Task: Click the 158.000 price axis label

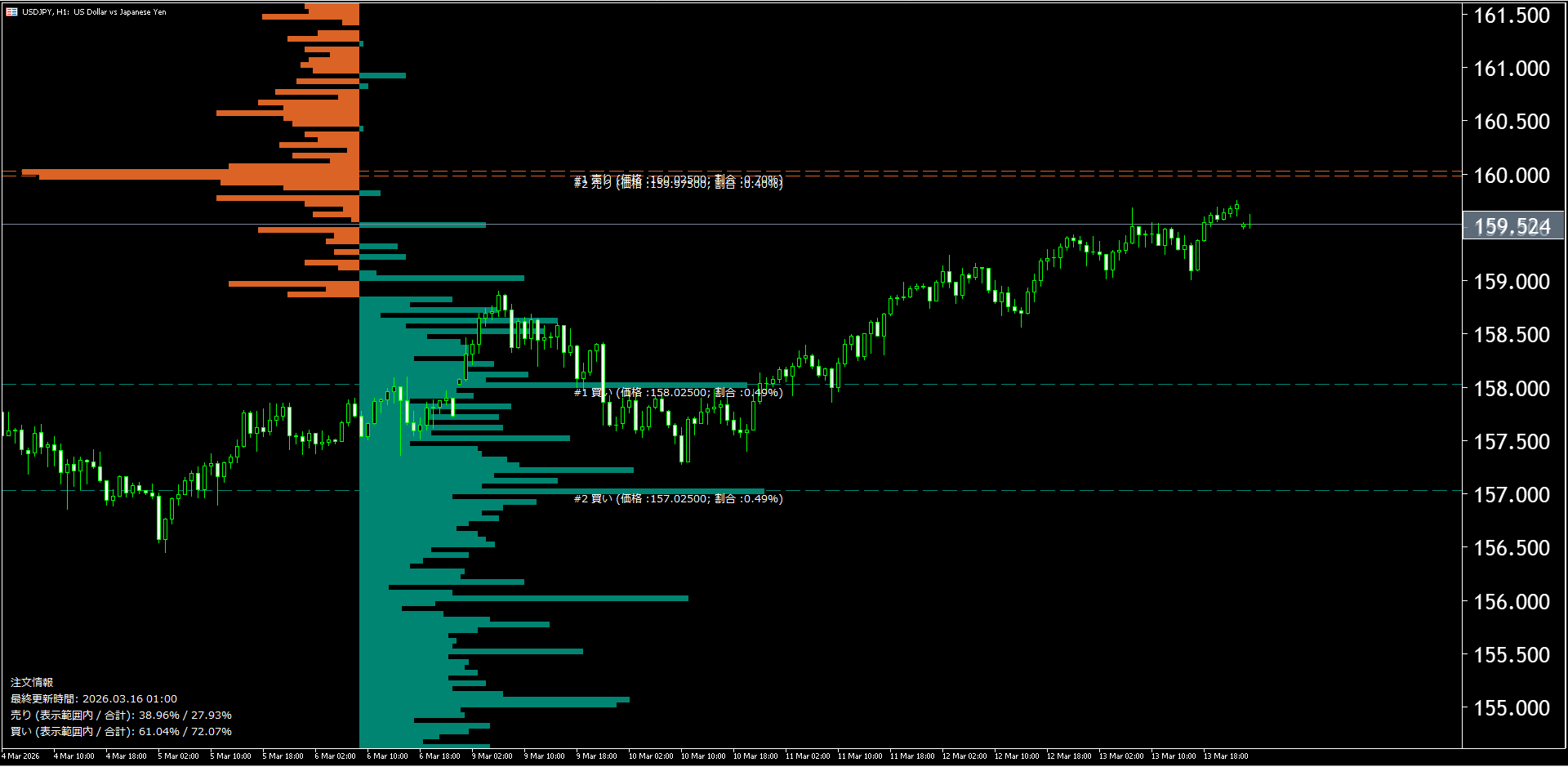Action: (1512, 389)
